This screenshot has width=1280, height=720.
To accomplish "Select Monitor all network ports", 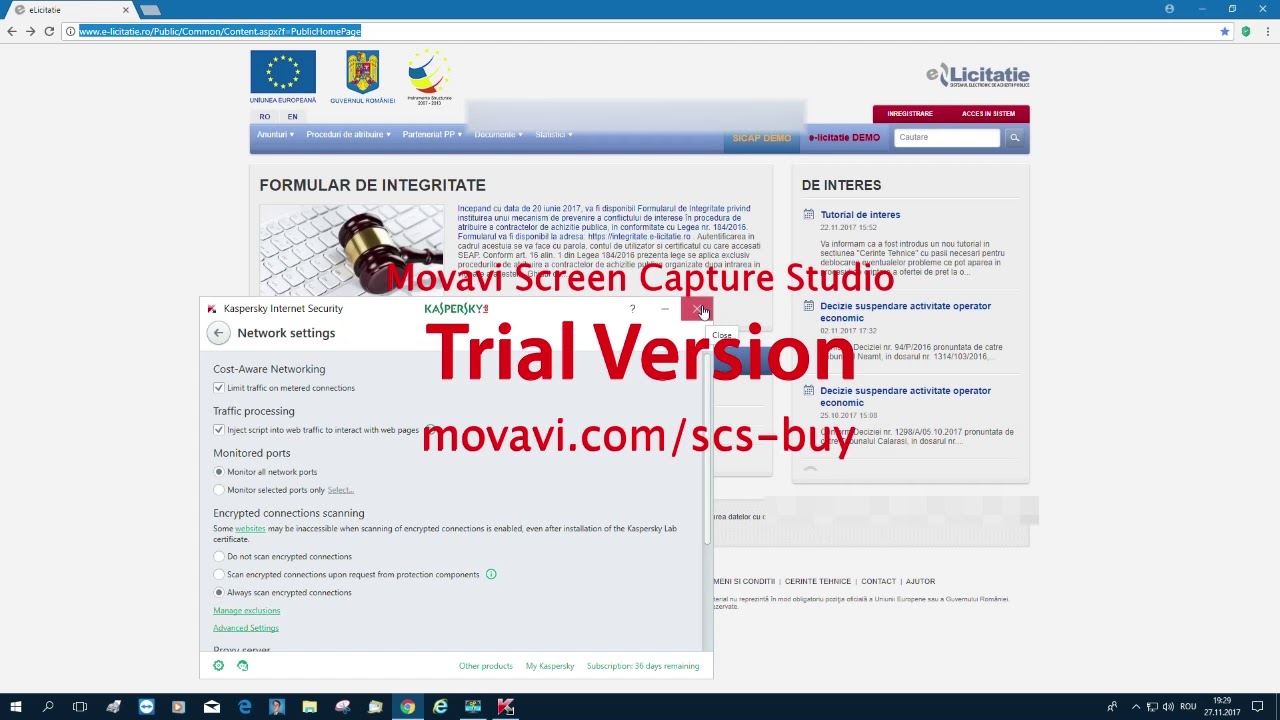I will click(x=218, y=472).
